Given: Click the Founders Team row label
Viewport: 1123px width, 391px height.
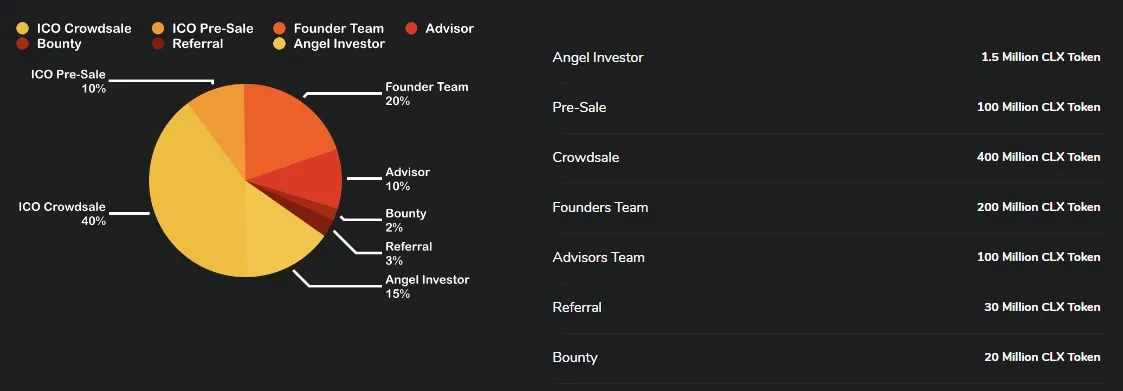Looking at the screenshot, I should pyautogui.click(x=600, y=207).
